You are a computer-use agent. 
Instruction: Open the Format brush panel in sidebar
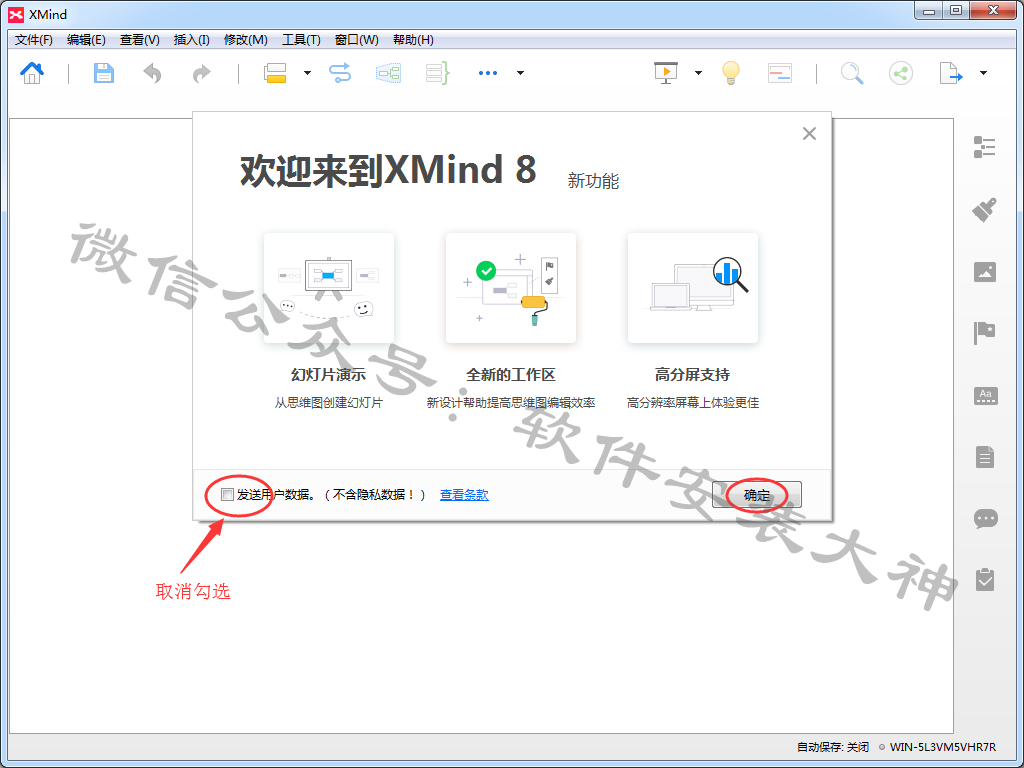[984, 210]
